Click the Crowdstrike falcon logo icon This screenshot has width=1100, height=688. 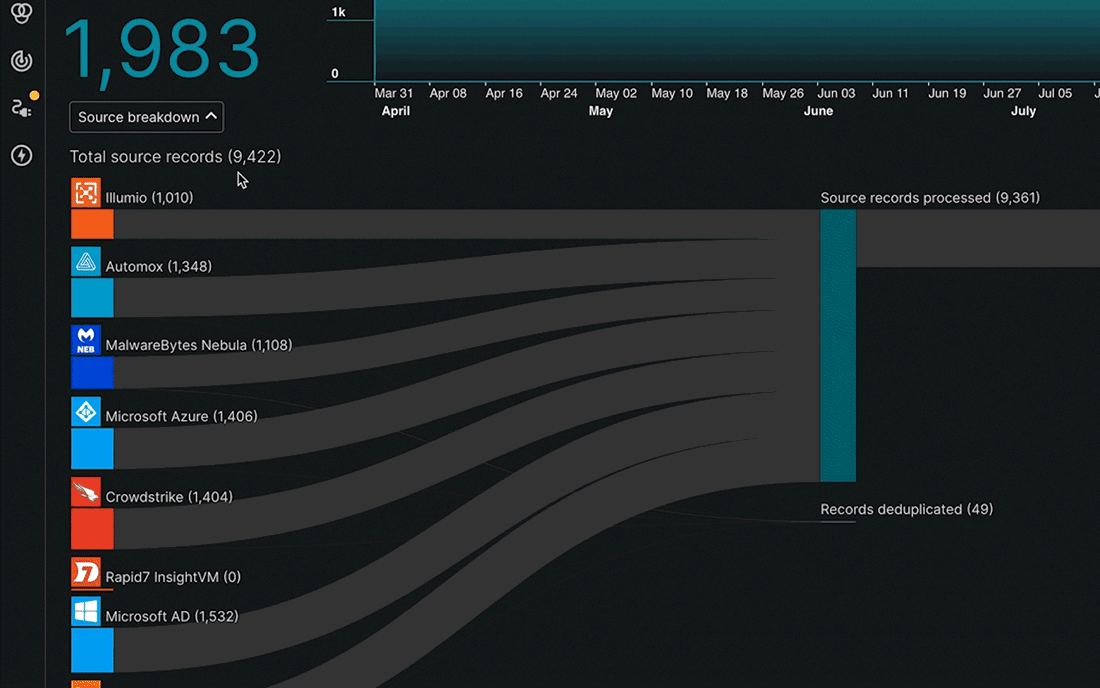[86, 492]
